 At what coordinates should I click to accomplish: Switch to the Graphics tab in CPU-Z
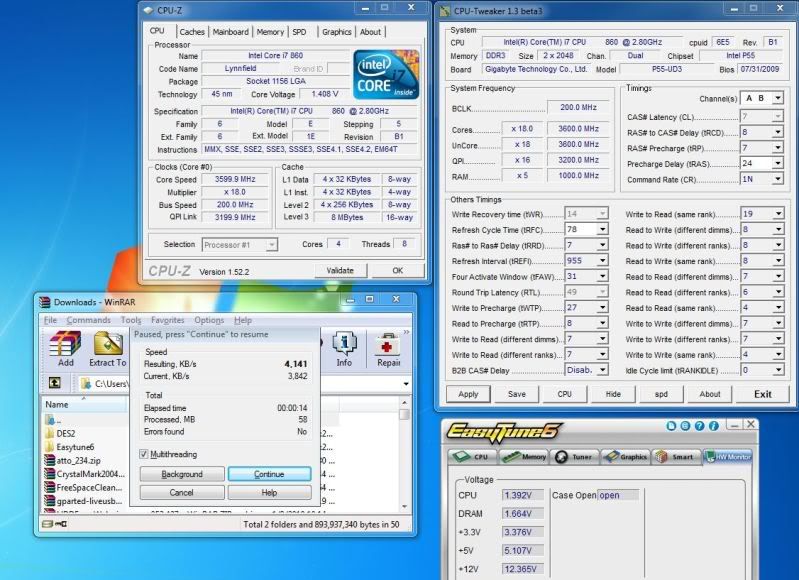pyautogui.click(x=336, y=32)
